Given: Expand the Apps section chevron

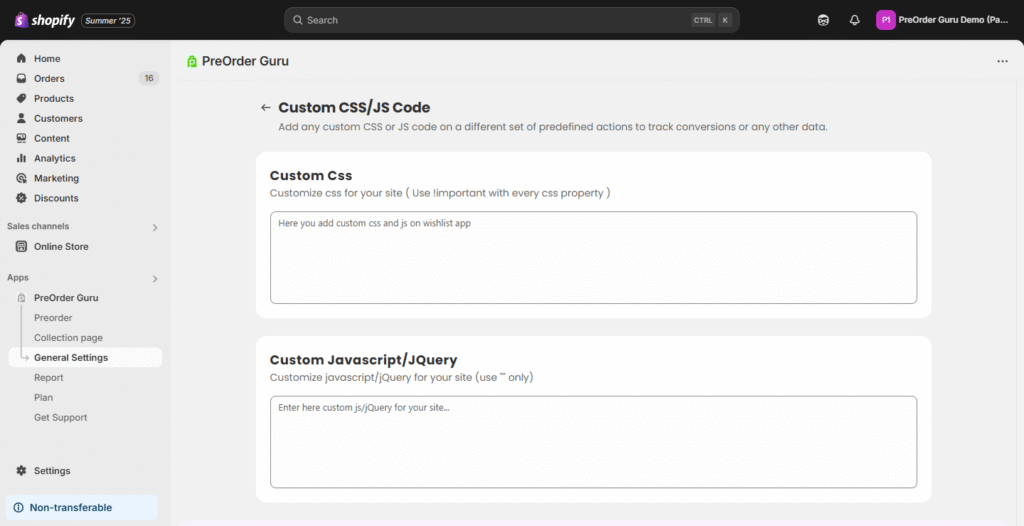Looking at the screenshot, I should click(155, 279).
